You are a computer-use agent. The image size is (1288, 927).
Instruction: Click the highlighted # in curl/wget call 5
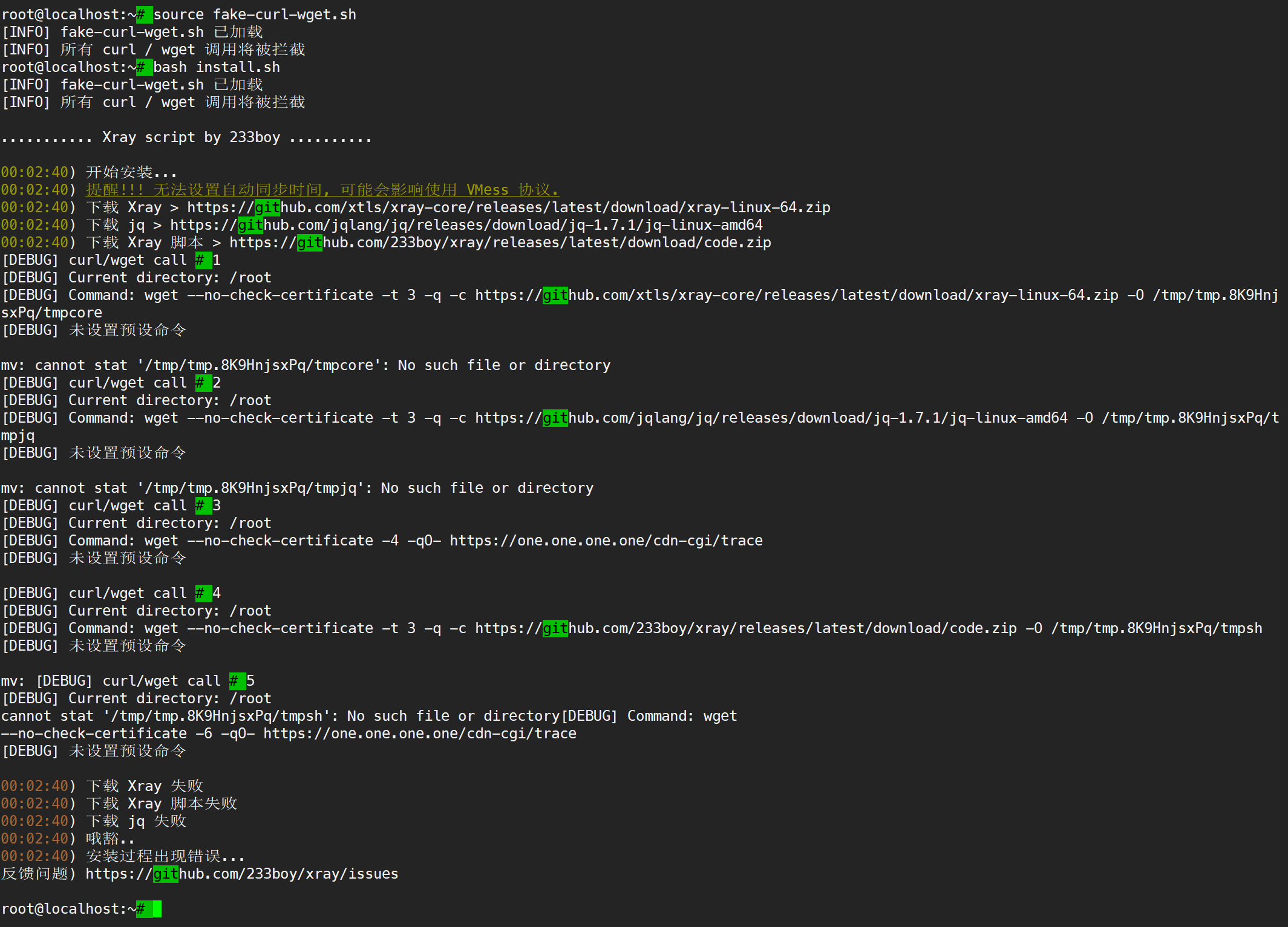(x=234, y=681)
